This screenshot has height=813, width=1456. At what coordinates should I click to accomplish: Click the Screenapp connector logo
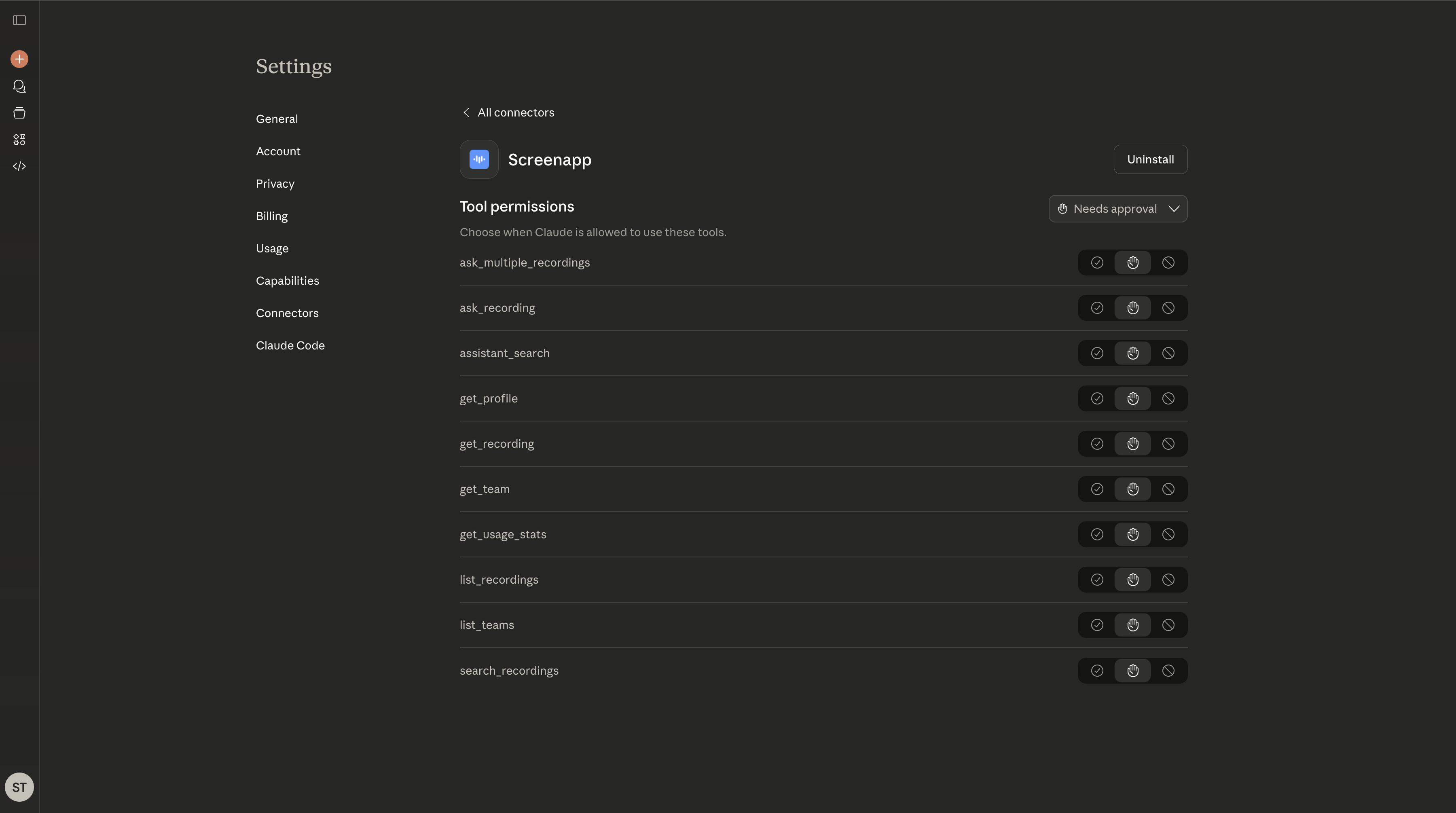tap(478, 159)
